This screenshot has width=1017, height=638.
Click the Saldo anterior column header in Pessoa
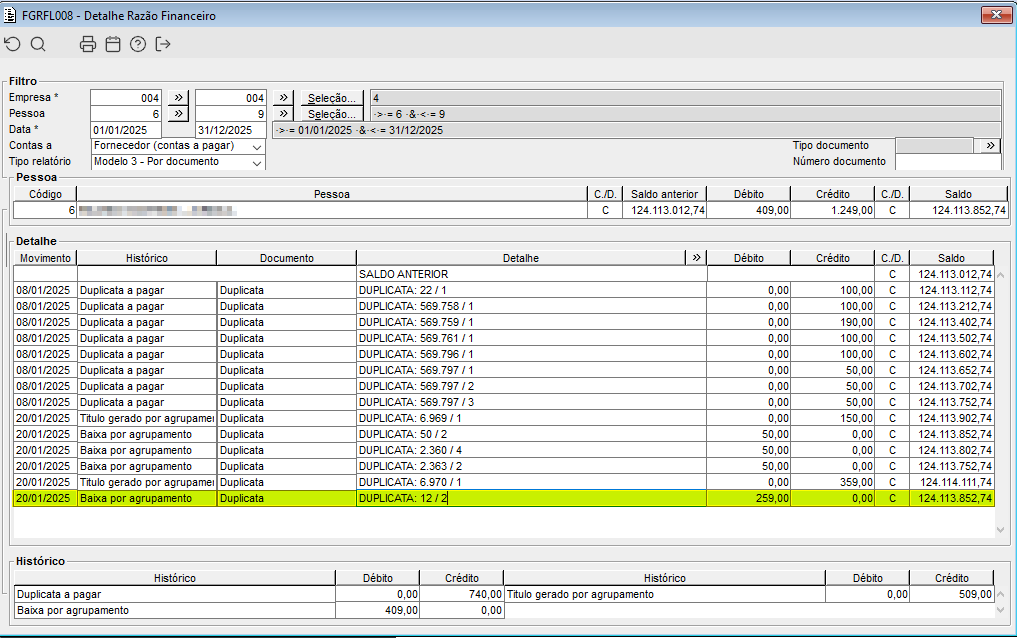click(x=664, y=194)
